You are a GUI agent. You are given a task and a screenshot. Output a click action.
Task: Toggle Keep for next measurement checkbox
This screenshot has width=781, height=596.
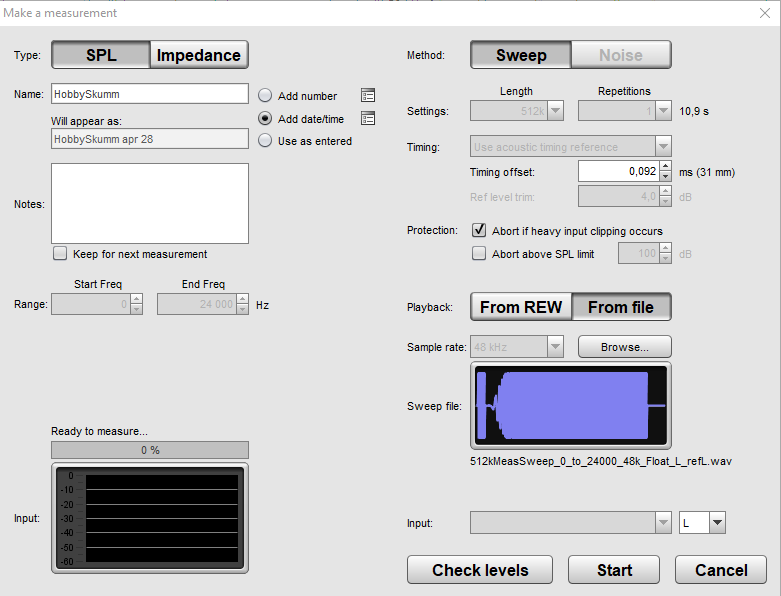pos(60,253)
